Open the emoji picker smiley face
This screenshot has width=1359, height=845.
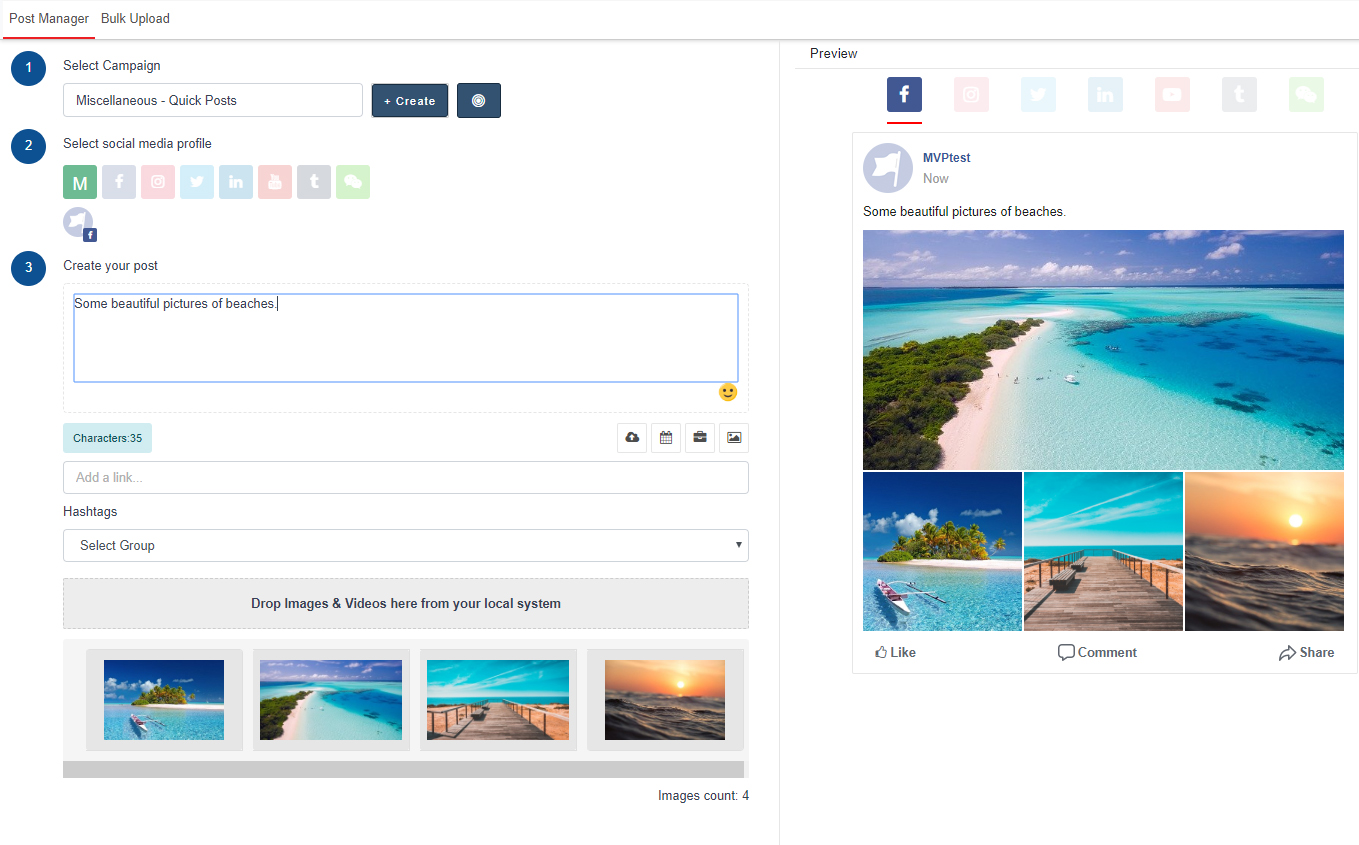[x=728, y=393]
